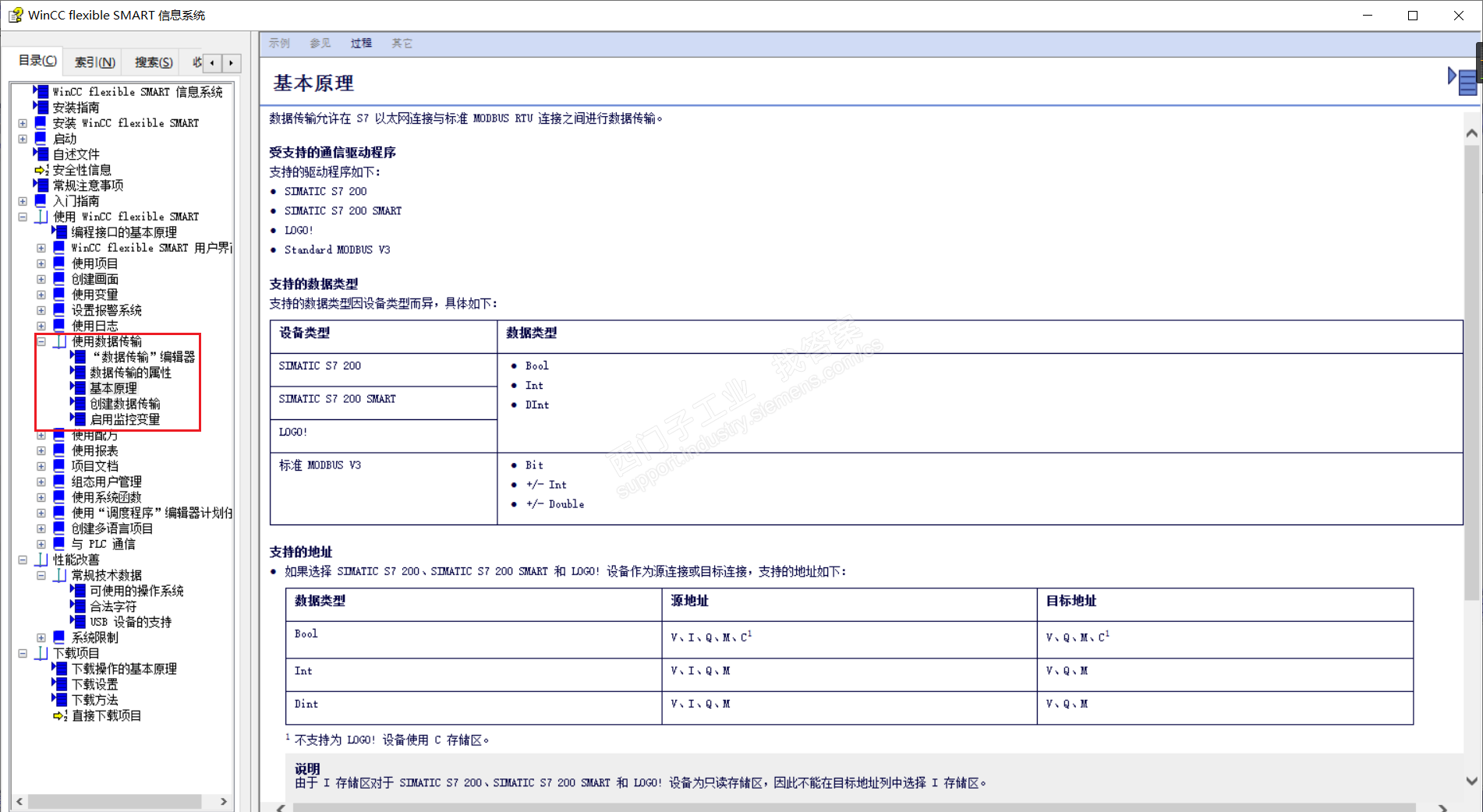The height and width of the screenshot is (812, 1483).
Task: Click the 安全性信息 arrow icon
Action: pyautogui.click(x=41, y=169)
